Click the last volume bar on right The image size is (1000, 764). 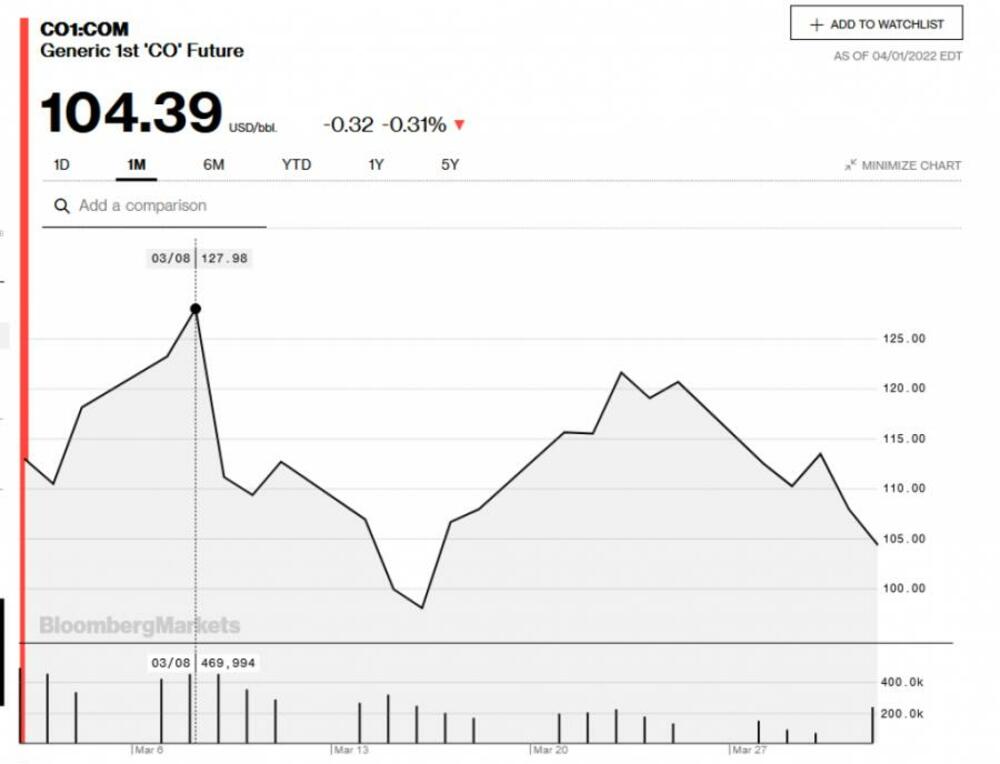[873, 725]
